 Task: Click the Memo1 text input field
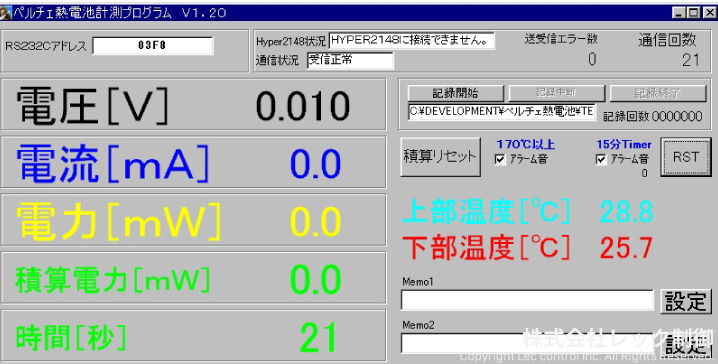[x=527, y=300]
